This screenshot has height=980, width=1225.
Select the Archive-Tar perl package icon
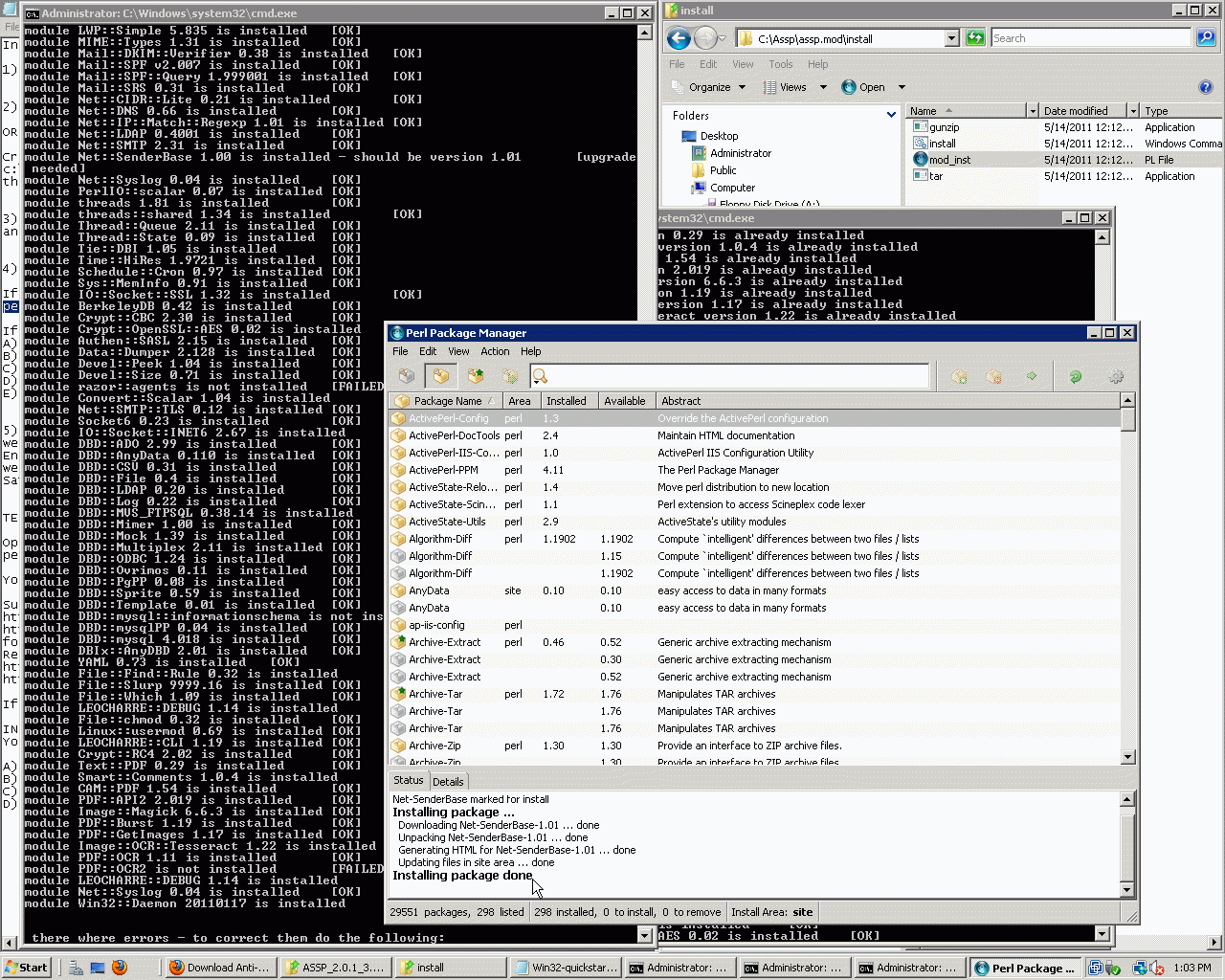[398, 694]
